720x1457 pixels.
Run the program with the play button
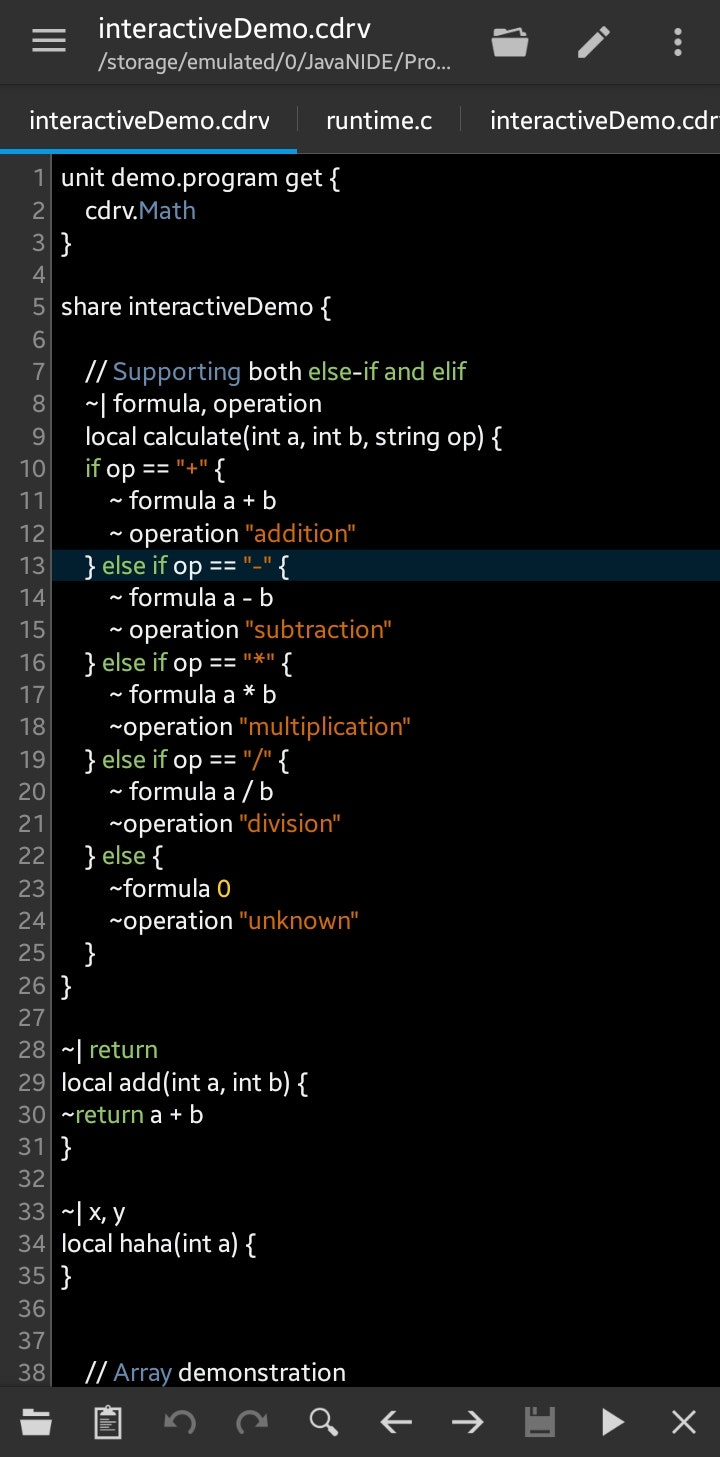click(611, 1421)
